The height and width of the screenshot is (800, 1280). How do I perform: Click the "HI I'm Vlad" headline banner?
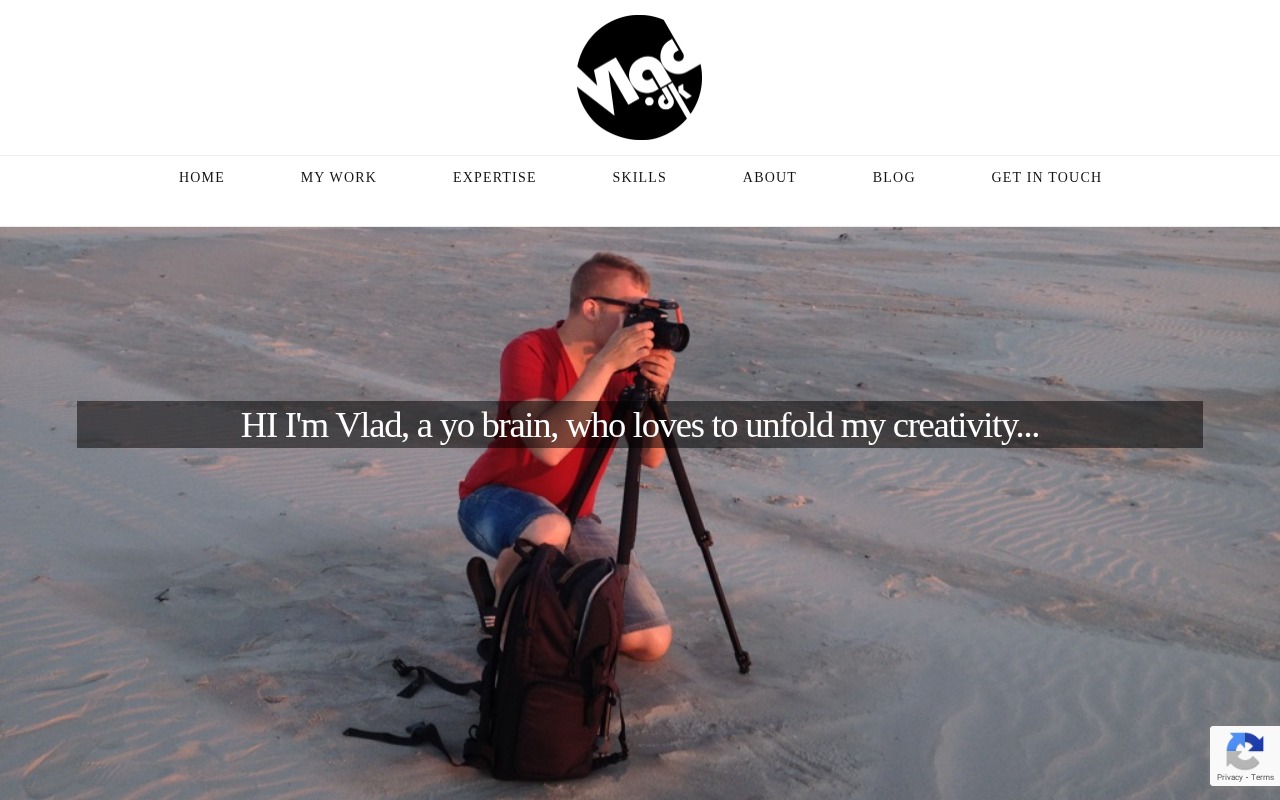click(x=640, y=425)
